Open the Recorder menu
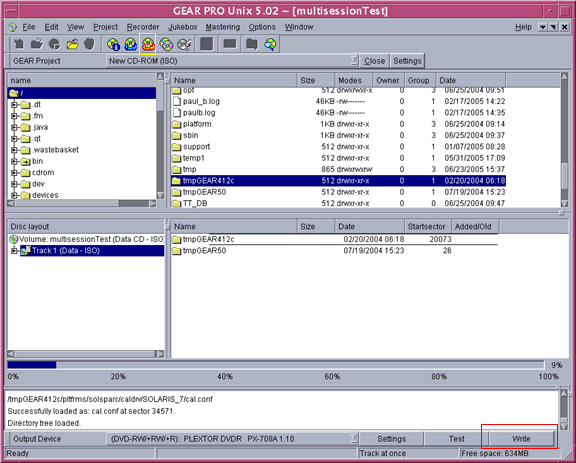This screenshot has height=463, width=576. 143,27
